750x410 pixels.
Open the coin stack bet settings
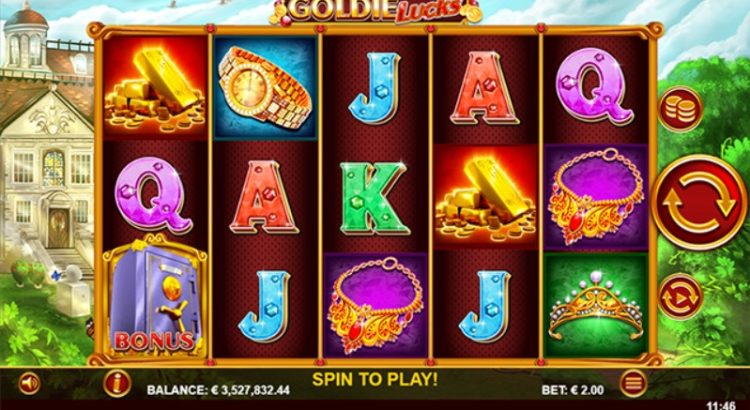pos(680,110)
